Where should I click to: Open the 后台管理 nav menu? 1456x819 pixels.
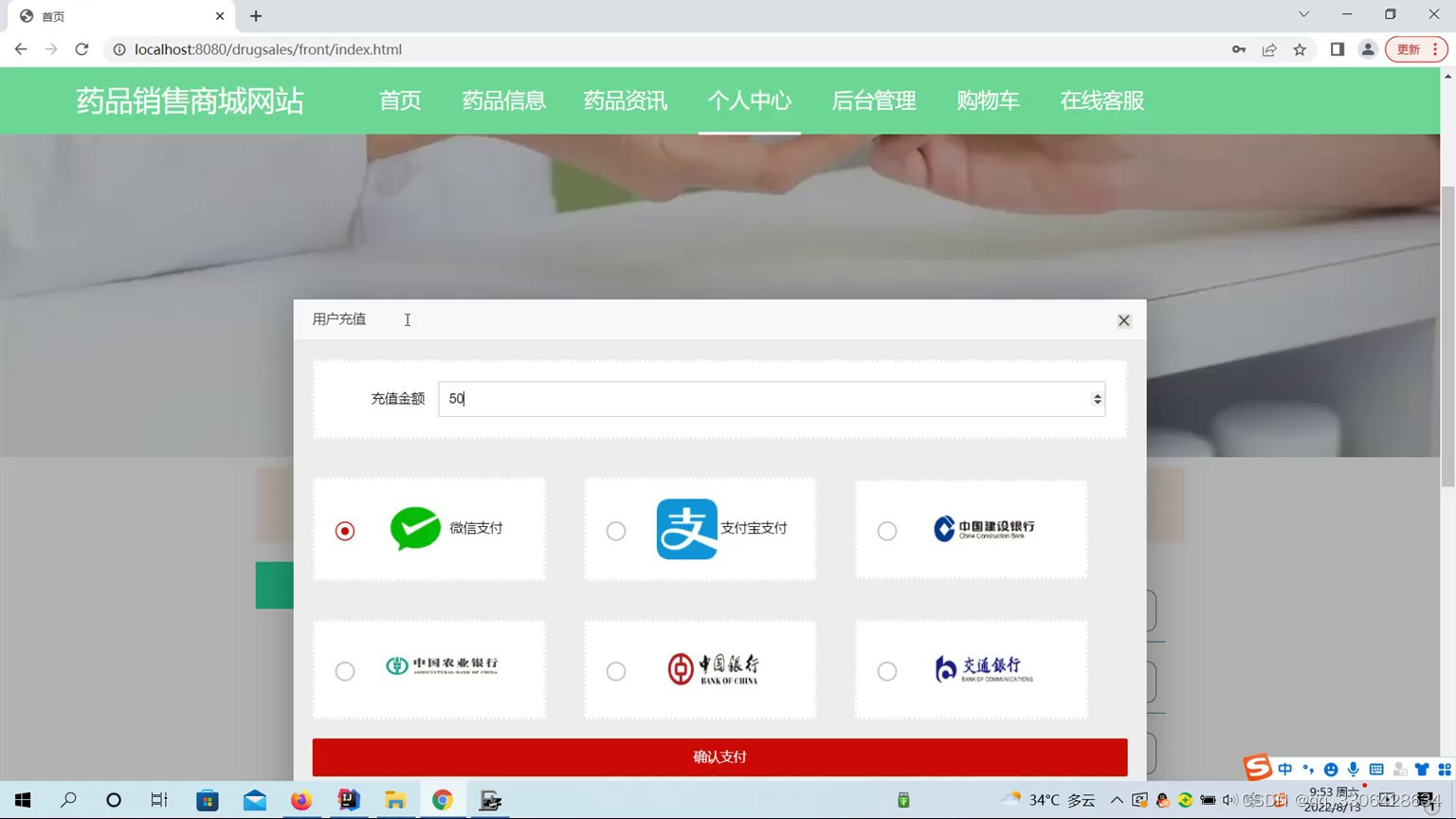coord(874,100)
